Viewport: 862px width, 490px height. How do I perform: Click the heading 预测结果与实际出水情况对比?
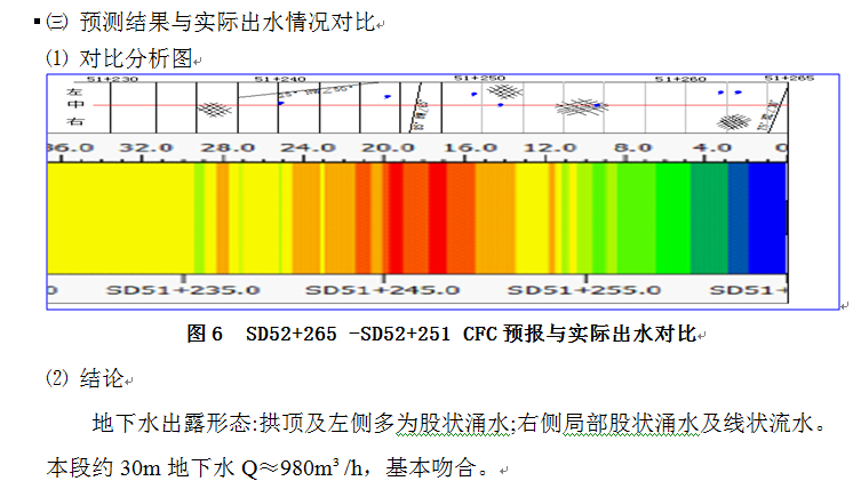(228, 23)
